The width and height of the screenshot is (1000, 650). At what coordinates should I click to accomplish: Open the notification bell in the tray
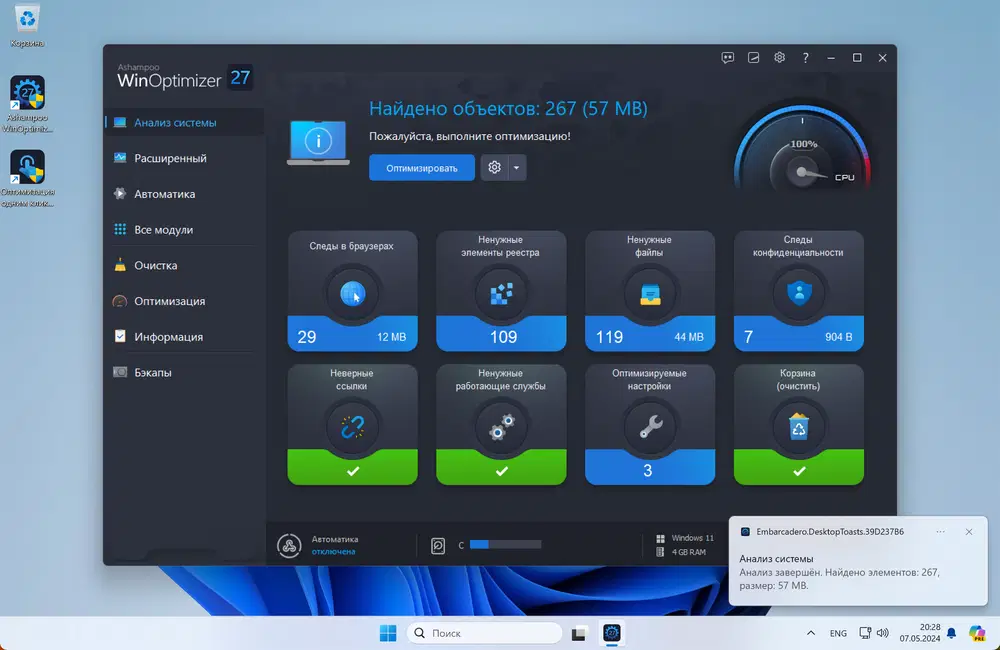pos(951,633)
